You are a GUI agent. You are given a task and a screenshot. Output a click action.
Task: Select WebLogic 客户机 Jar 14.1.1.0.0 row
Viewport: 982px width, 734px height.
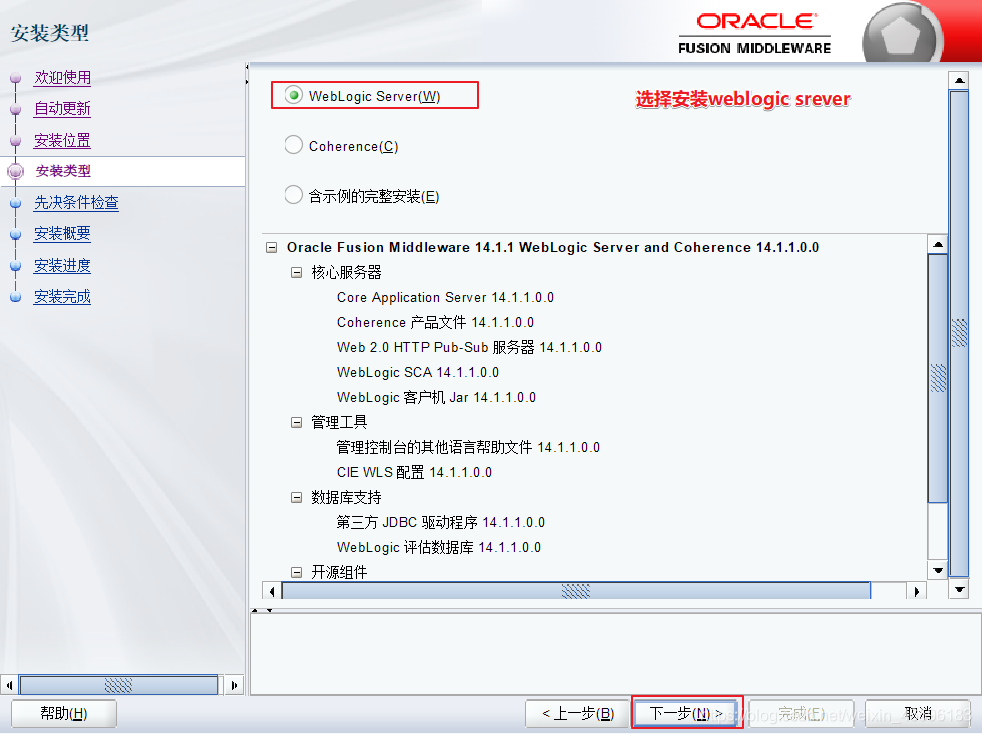pos(437,398)
